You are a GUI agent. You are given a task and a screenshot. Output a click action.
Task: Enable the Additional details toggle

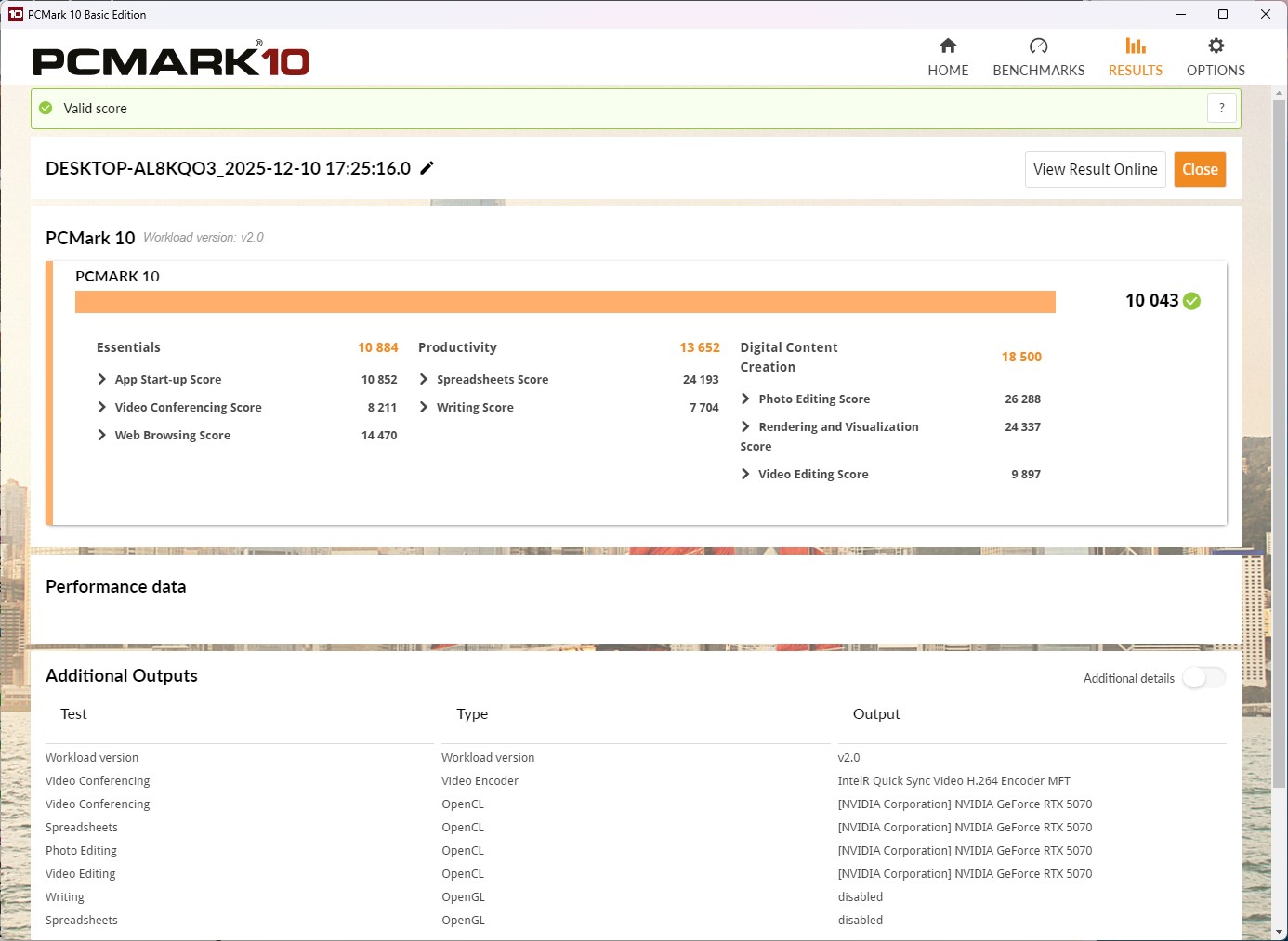coord(1203,678)
